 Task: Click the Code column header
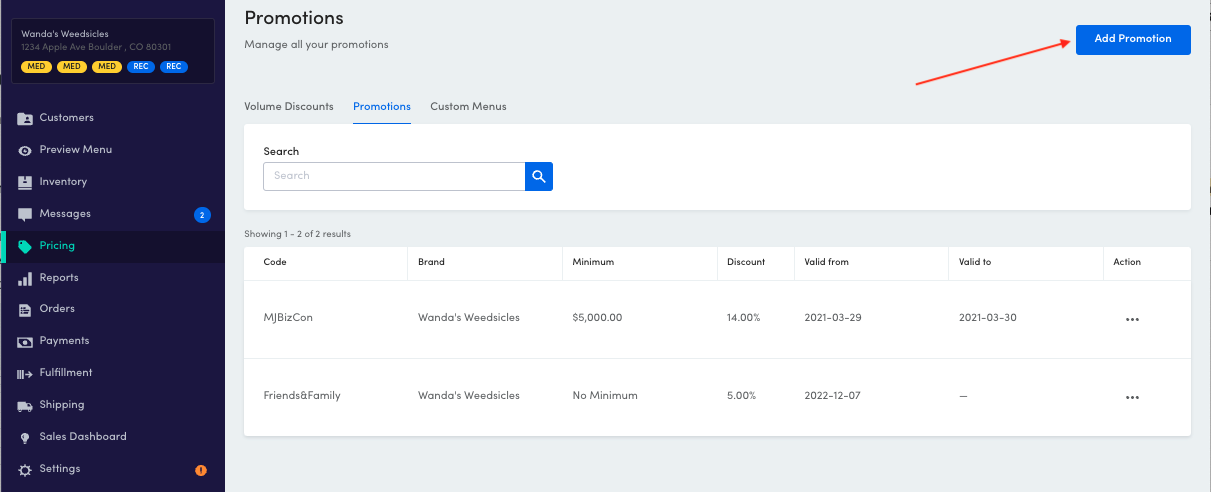(x=273, y=262)
